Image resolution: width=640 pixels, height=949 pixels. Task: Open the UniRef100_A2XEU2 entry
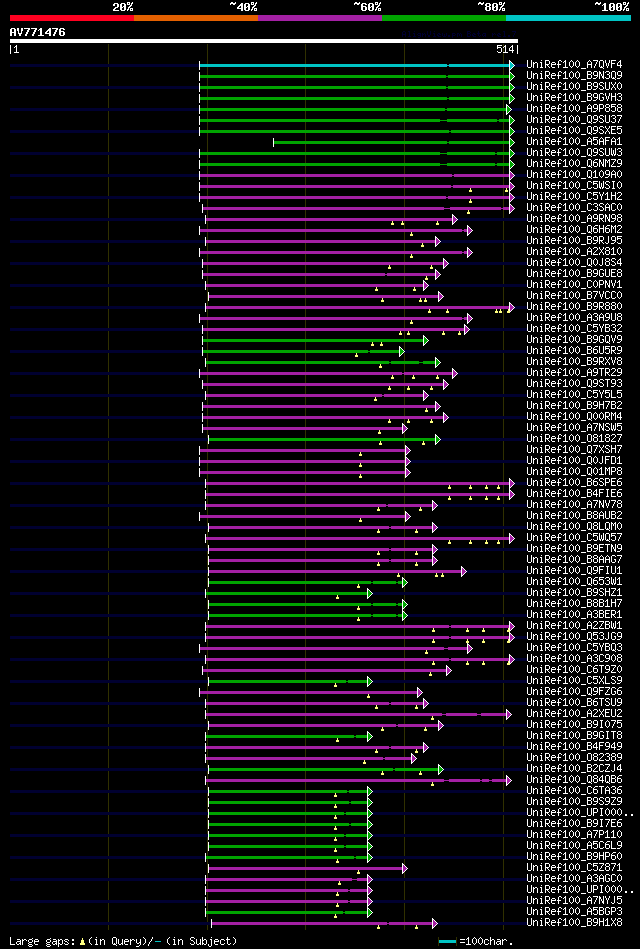pos(575,714)
